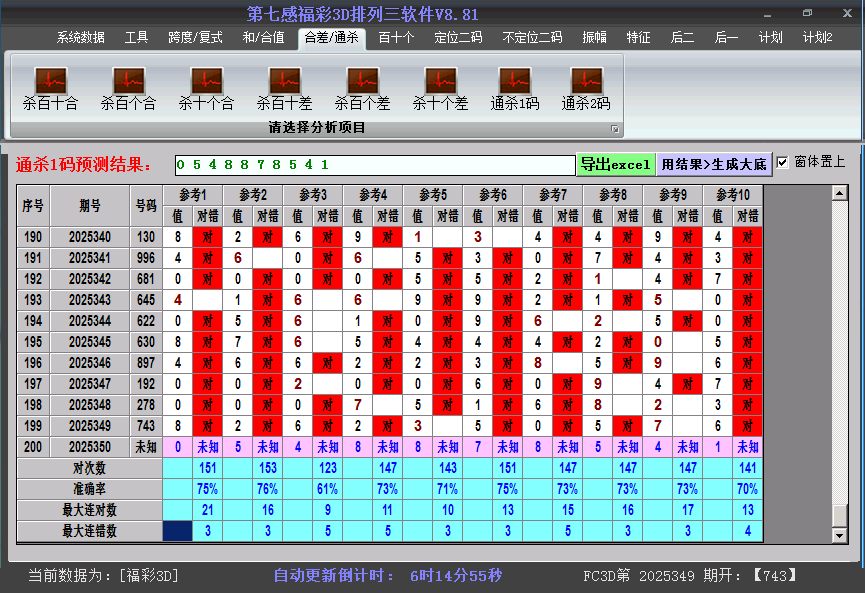Open the 跨度/复式 tab
Image resolution: width=865 pixels, height=593 pixels.
point(195,38)
